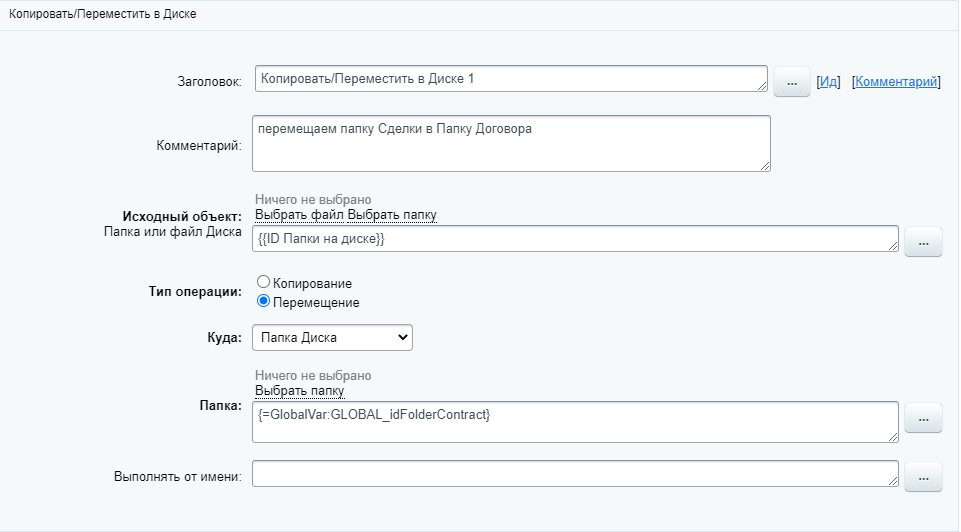Screen dimensions: 961x532
Task: Choose the Перемещение operation type
Action: click(x=264, y=301)
